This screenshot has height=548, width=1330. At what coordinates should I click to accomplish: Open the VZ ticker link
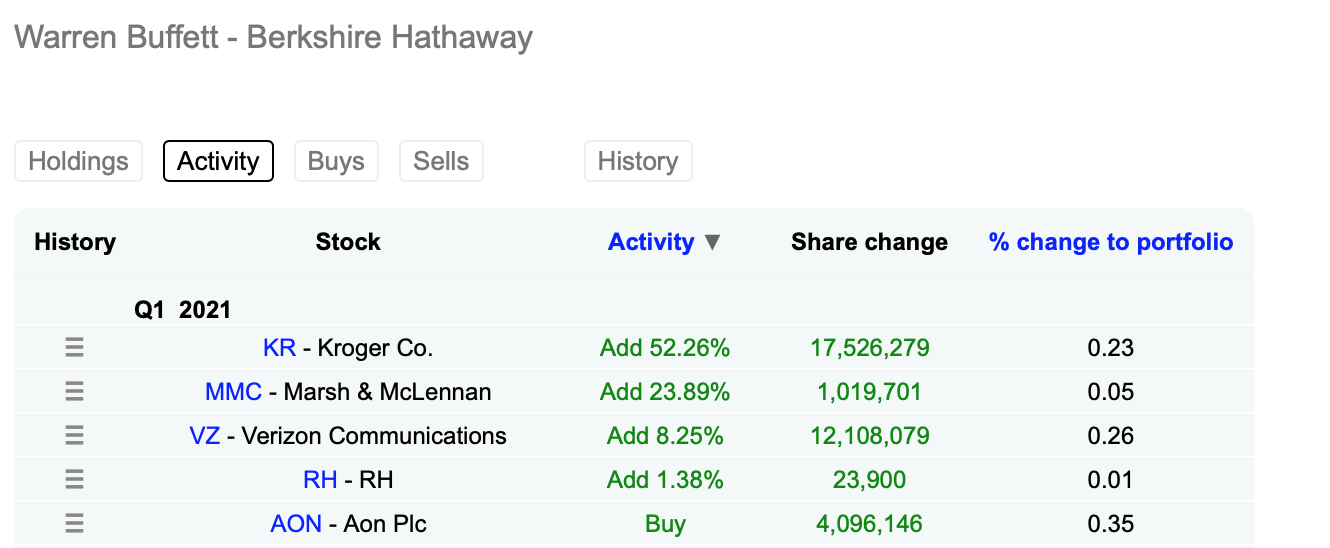205,436
